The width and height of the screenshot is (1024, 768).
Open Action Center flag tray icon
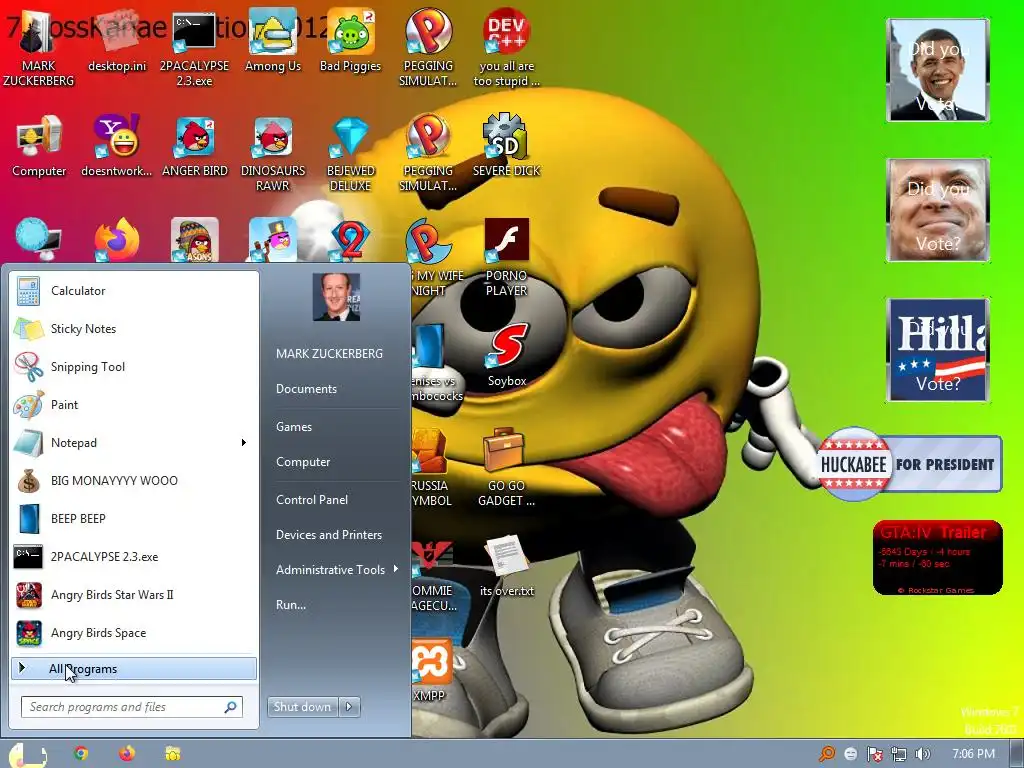coord(875,754)
